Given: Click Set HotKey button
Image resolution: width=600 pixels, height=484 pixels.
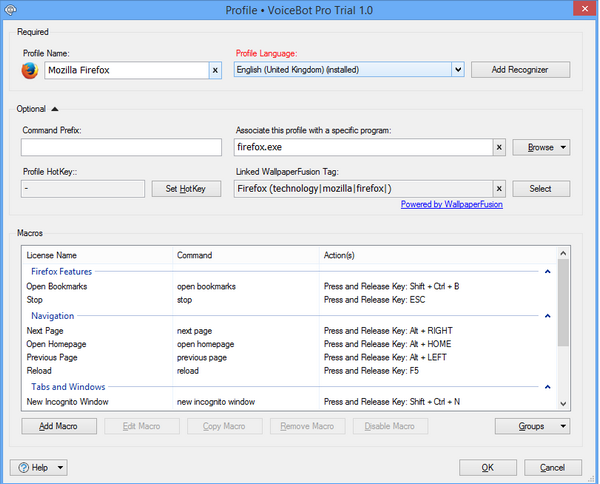Looking at the screenshot, I should pos(186,189).
